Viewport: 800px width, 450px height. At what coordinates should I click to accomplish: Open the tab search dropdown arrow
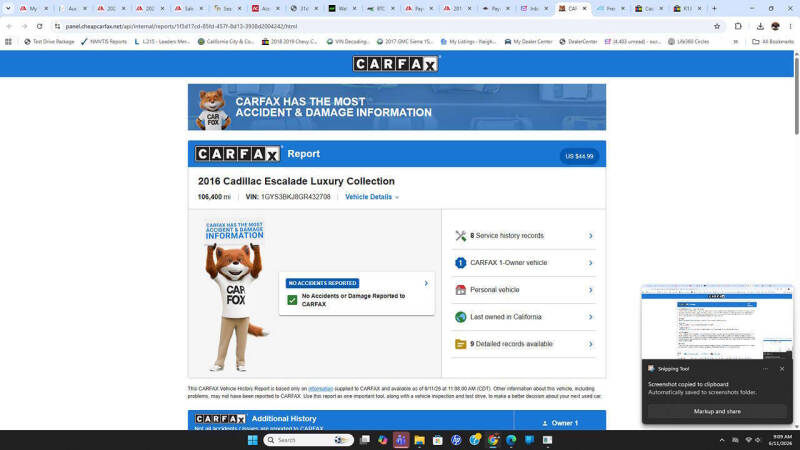8,8
